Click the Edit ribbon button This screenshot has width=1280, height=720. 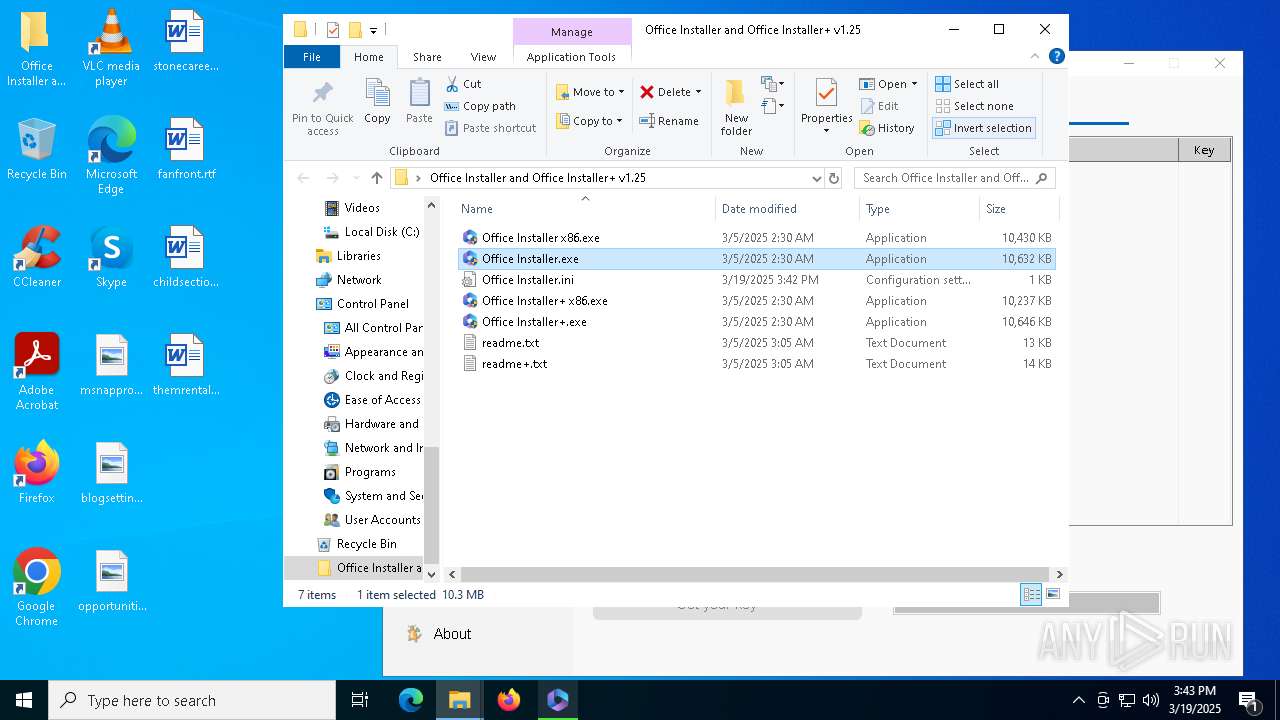(x=879, y=106)
